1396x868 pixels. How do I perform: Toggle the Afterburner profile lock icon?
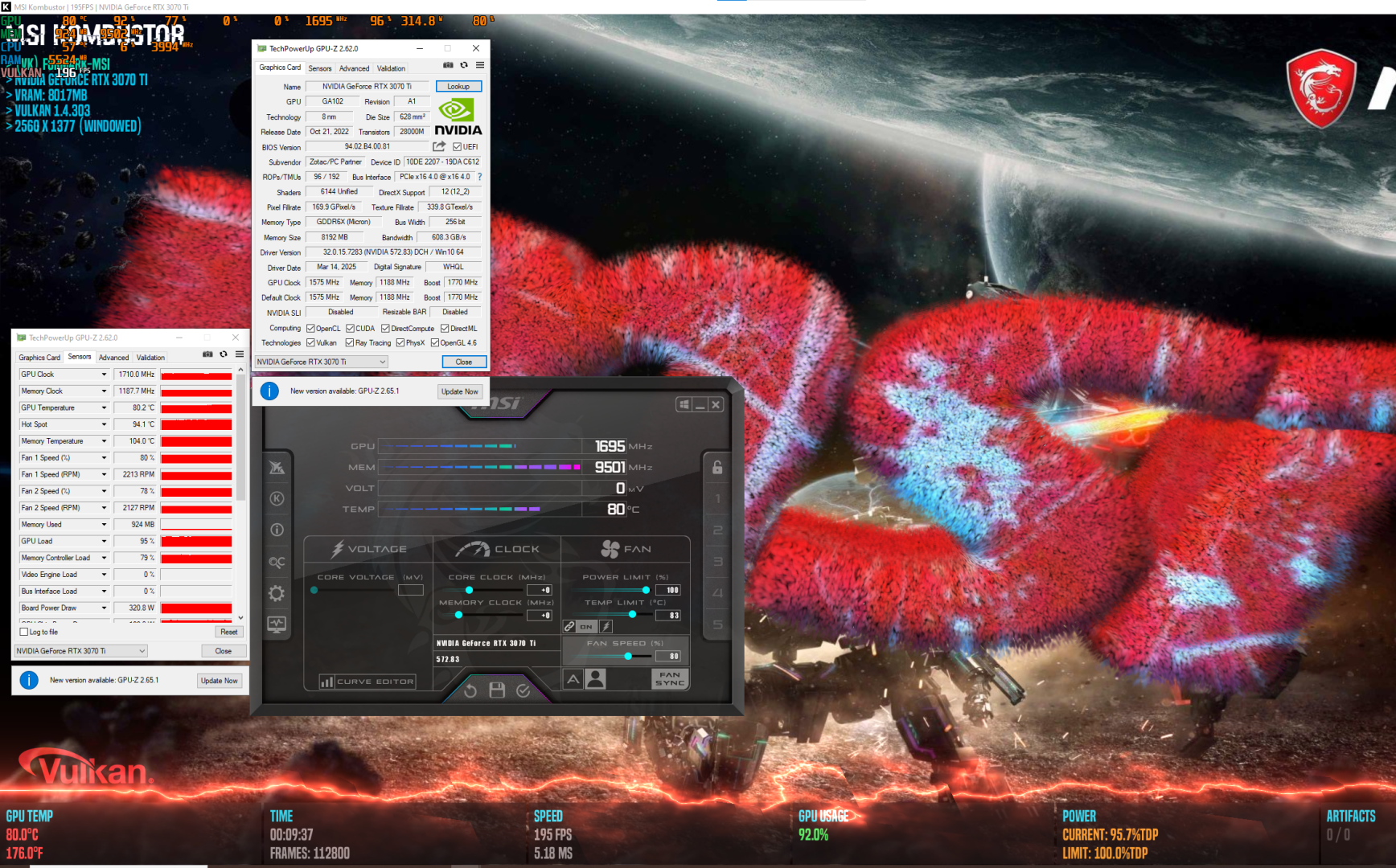click(x=717, y=467)
